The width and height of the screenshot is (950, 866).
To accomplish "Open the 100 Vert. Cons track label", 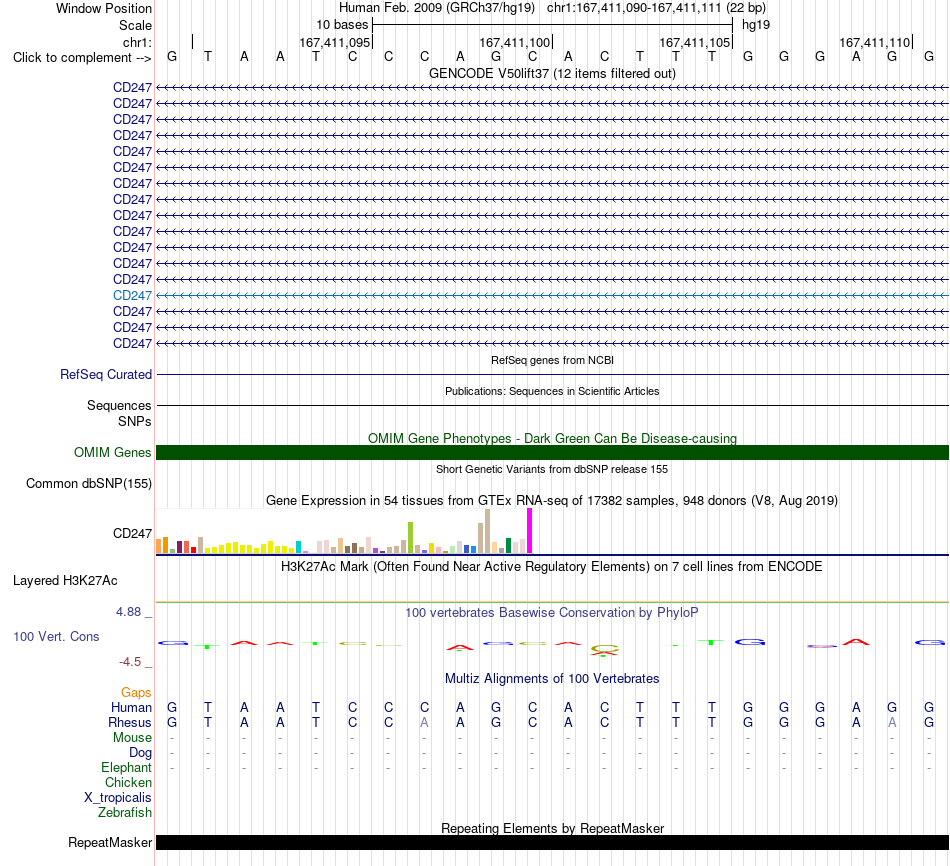I will 56,636.
